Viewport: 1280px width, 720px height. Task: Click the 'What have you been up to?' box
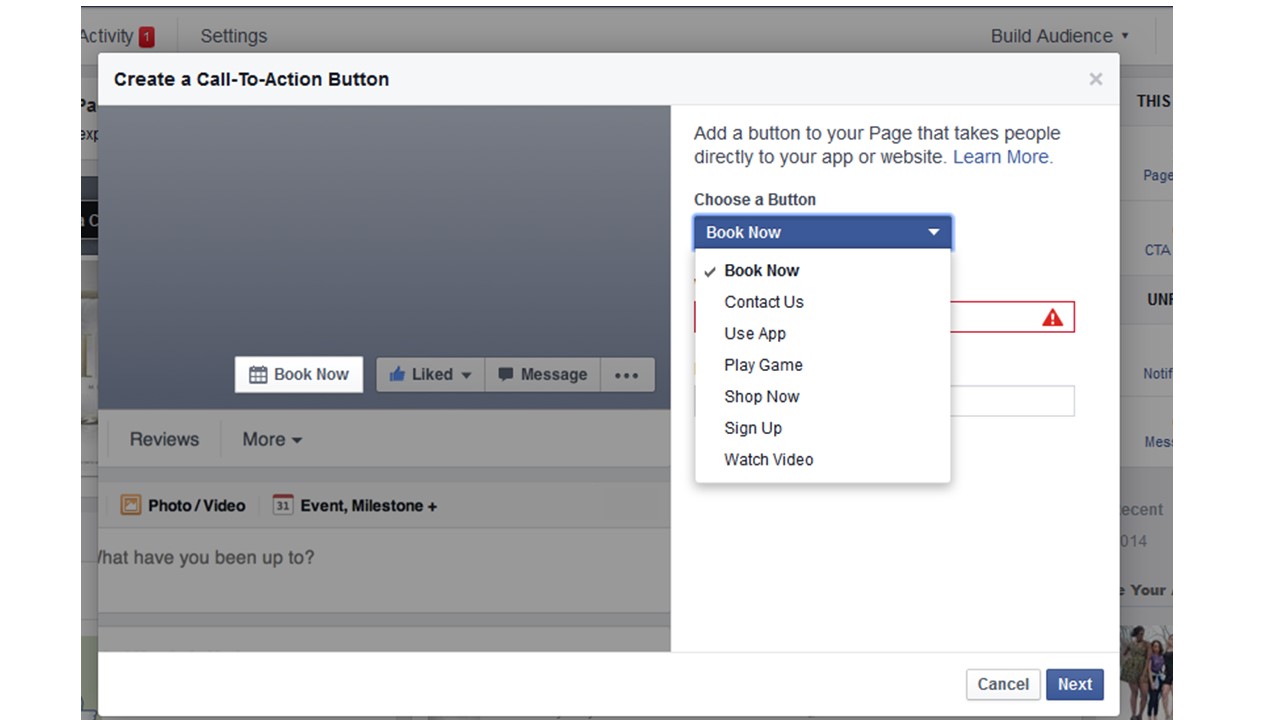coord(384,570)
